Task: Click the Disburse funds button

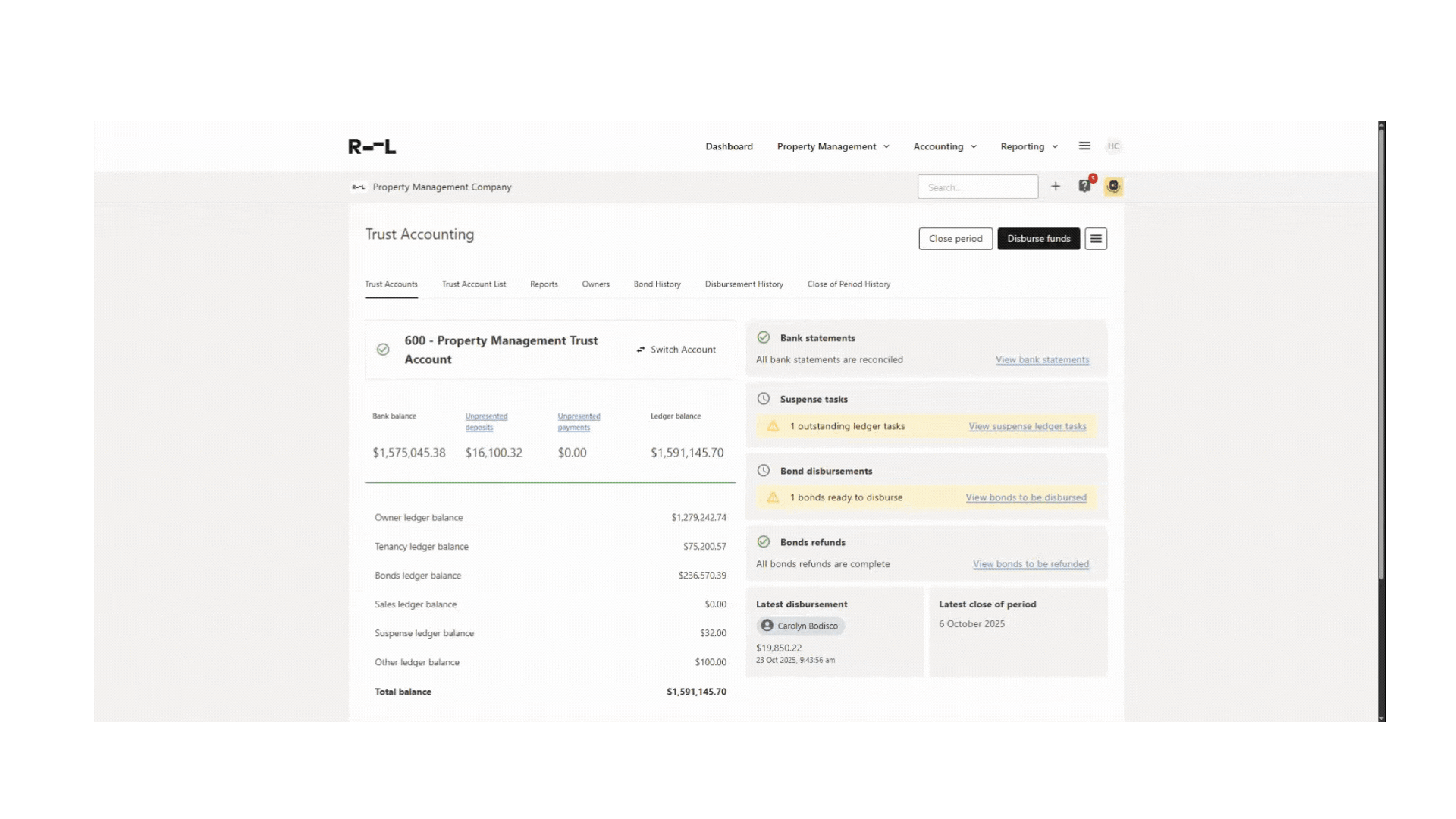Action: [x=1038, y=239]
